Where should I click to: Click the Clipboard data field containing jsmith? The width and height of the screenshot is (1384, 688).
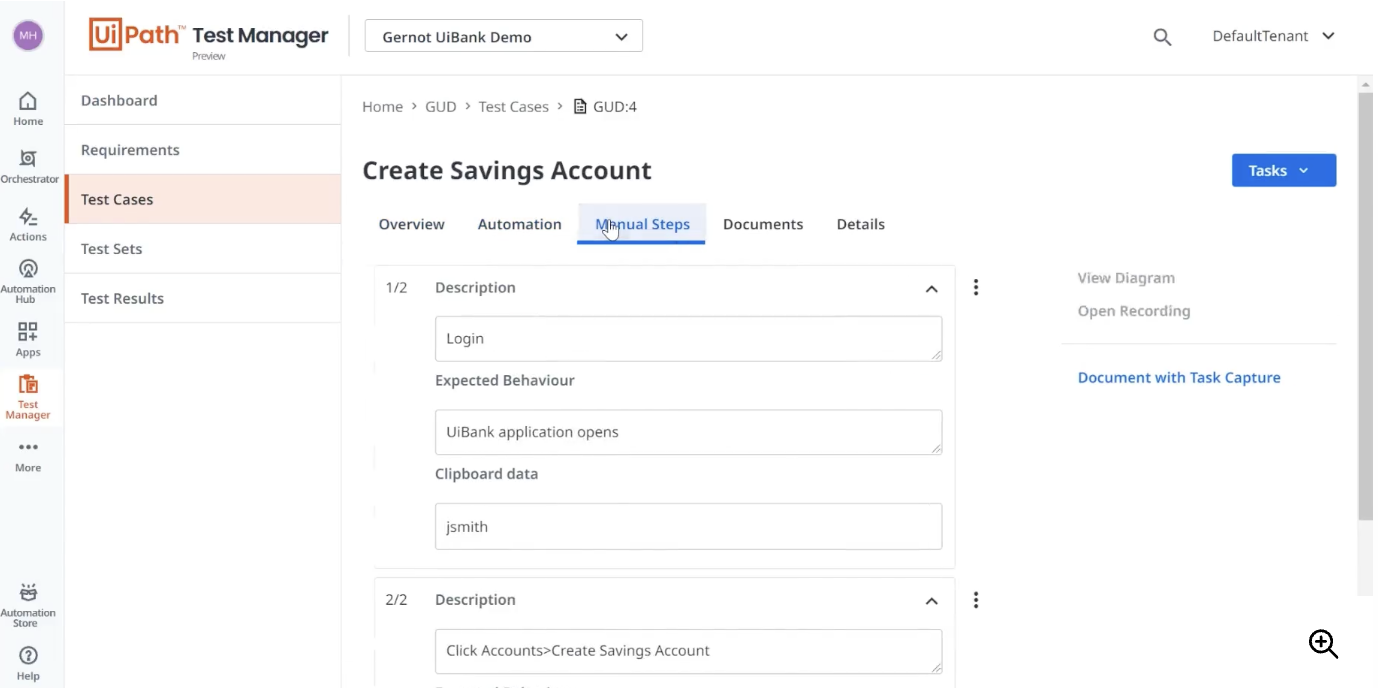[x=688, y=526]
